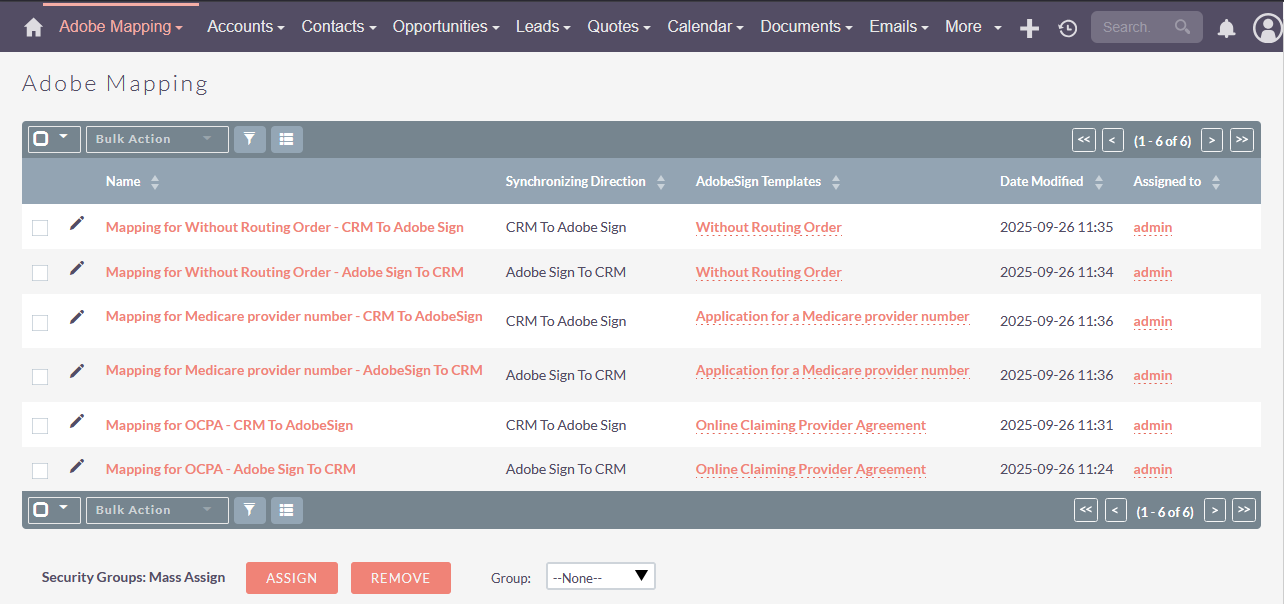Open notifications bell icon
This screenshot has width=1284, height=604.
click(1226, 28)
